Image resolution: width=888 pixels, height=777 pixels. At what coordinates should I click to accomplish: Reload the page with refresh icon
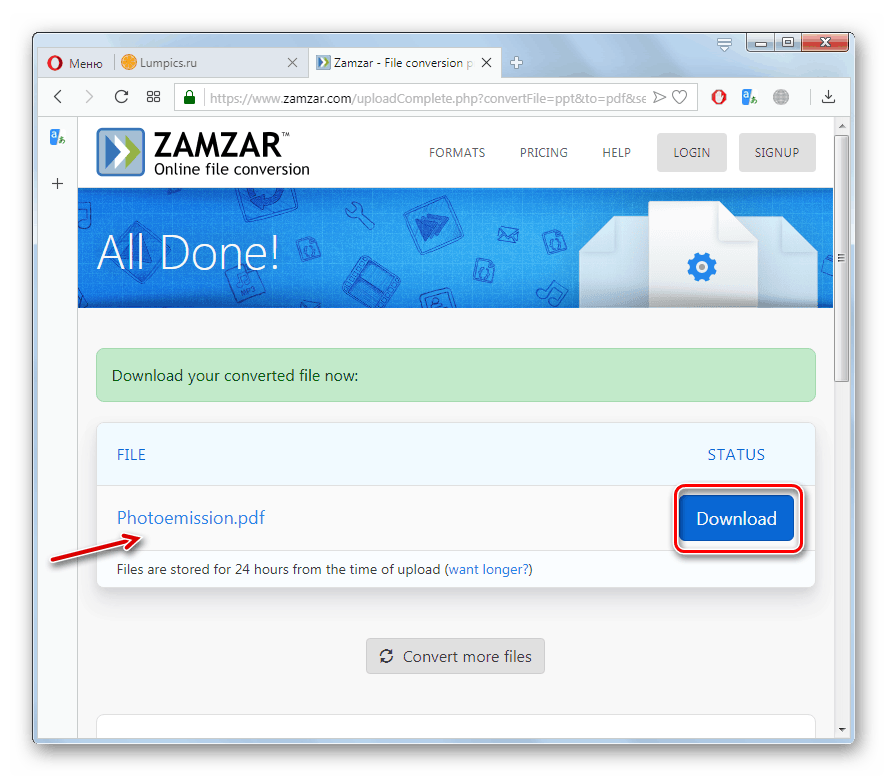tap(121, 97)
